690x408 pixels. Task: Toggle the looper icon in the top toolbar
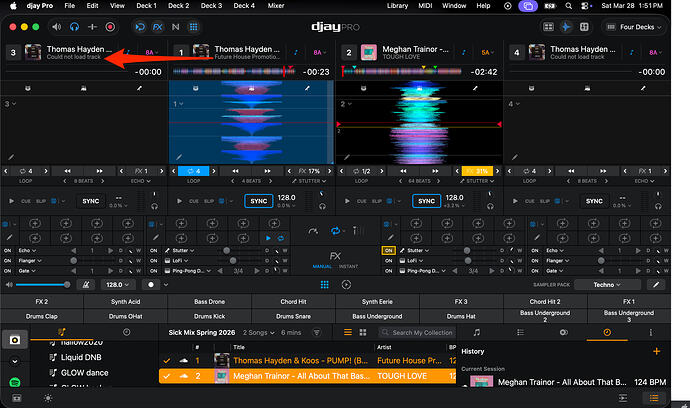140,27
